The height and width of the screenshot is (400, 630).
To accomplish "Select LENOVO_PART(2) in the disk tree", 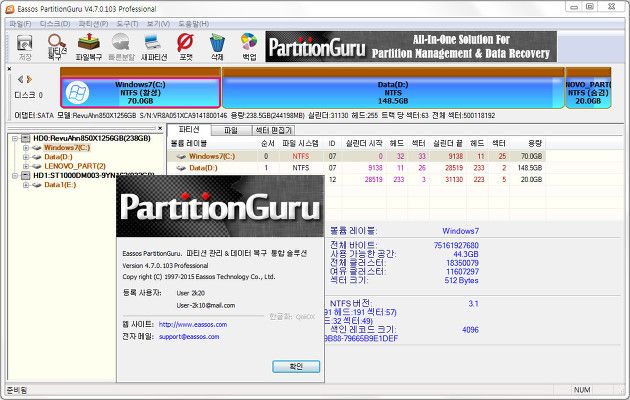I will (x=75, y=166).
